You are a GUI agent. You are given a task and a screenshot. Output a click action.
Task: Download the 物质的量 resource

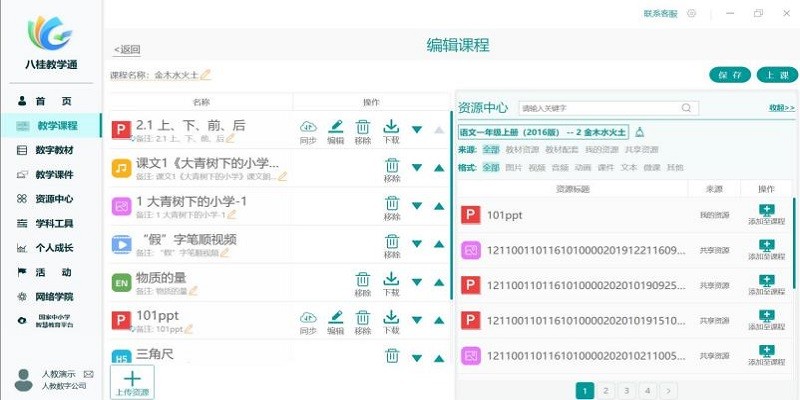[x=391, y=279]
